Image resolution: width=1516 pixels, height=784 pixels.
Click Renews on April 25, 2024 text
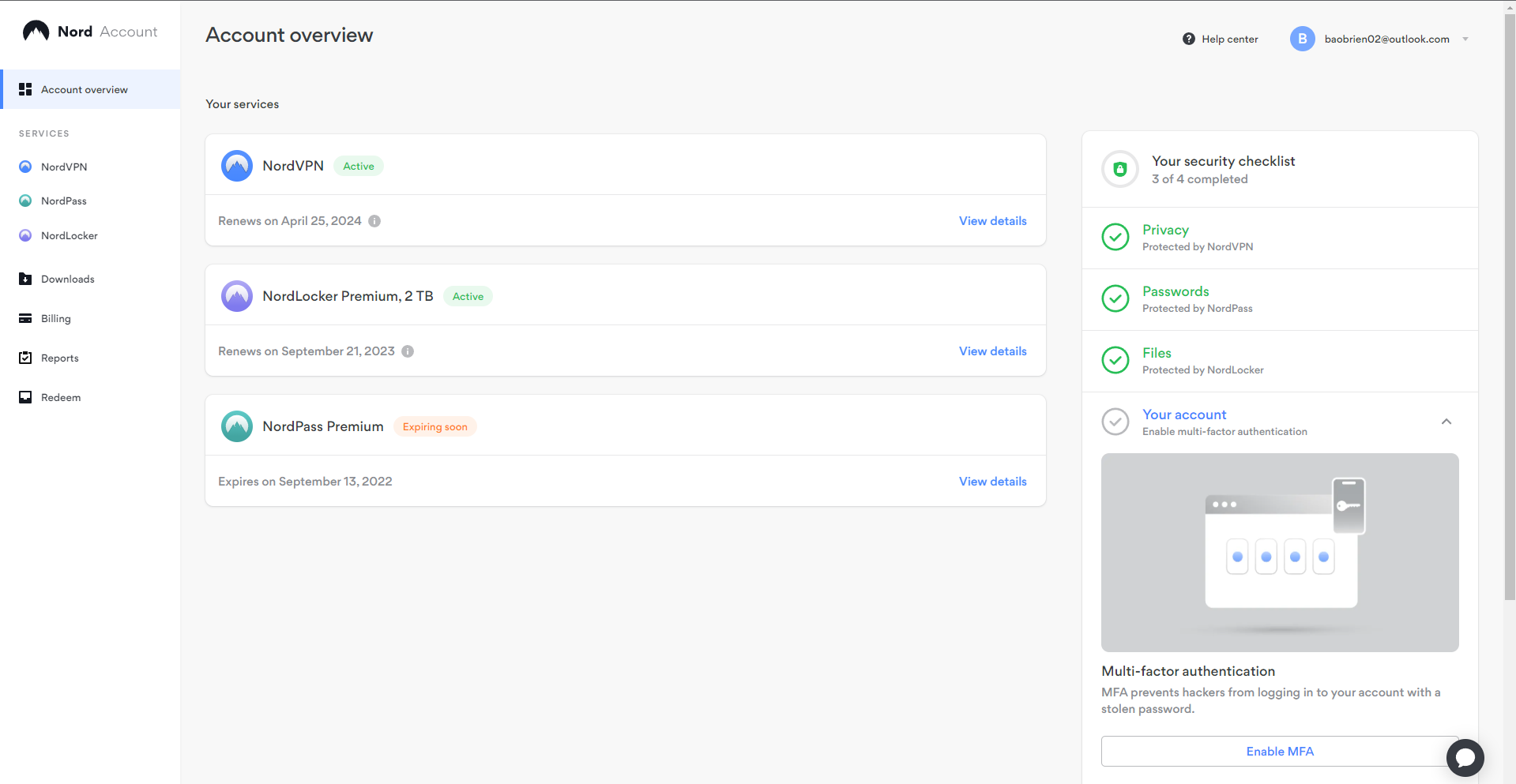point(290,221)
